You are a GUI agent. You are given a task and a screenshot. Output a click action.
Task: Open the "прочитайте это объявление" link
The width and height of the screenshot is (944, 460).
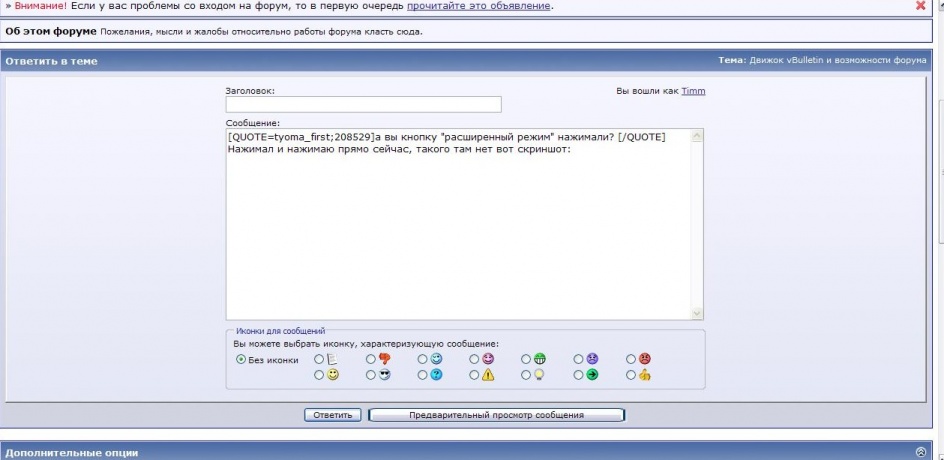click(478, 6)
